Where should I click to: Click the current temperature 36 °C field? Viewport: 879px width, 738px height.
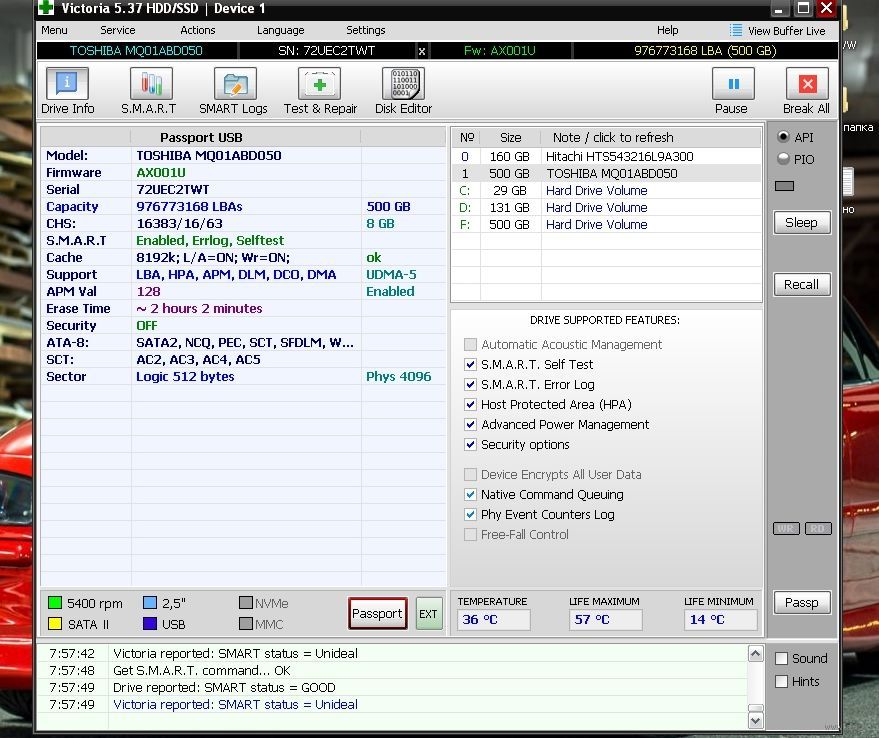click(493, 620)
